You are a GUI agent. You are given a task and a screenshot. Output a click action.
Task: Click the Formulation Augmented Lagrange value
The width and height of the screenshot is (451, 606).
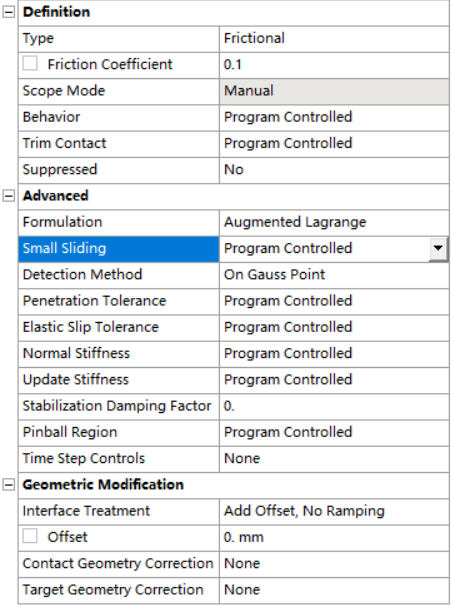point(334,223)
